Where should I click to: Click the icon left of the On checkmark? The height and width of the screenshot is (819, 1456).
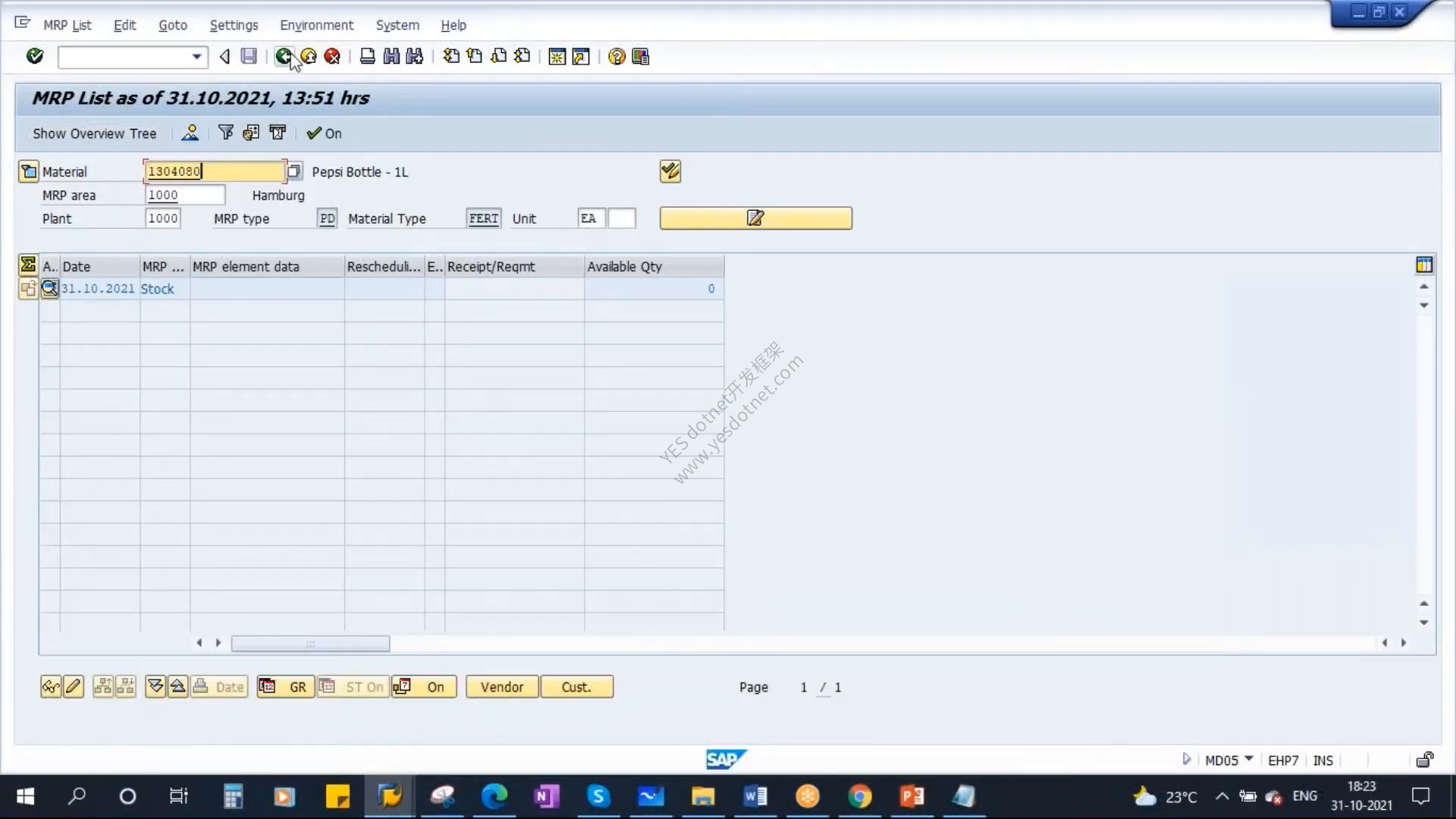pyautogui.click(x=278, y=133)
